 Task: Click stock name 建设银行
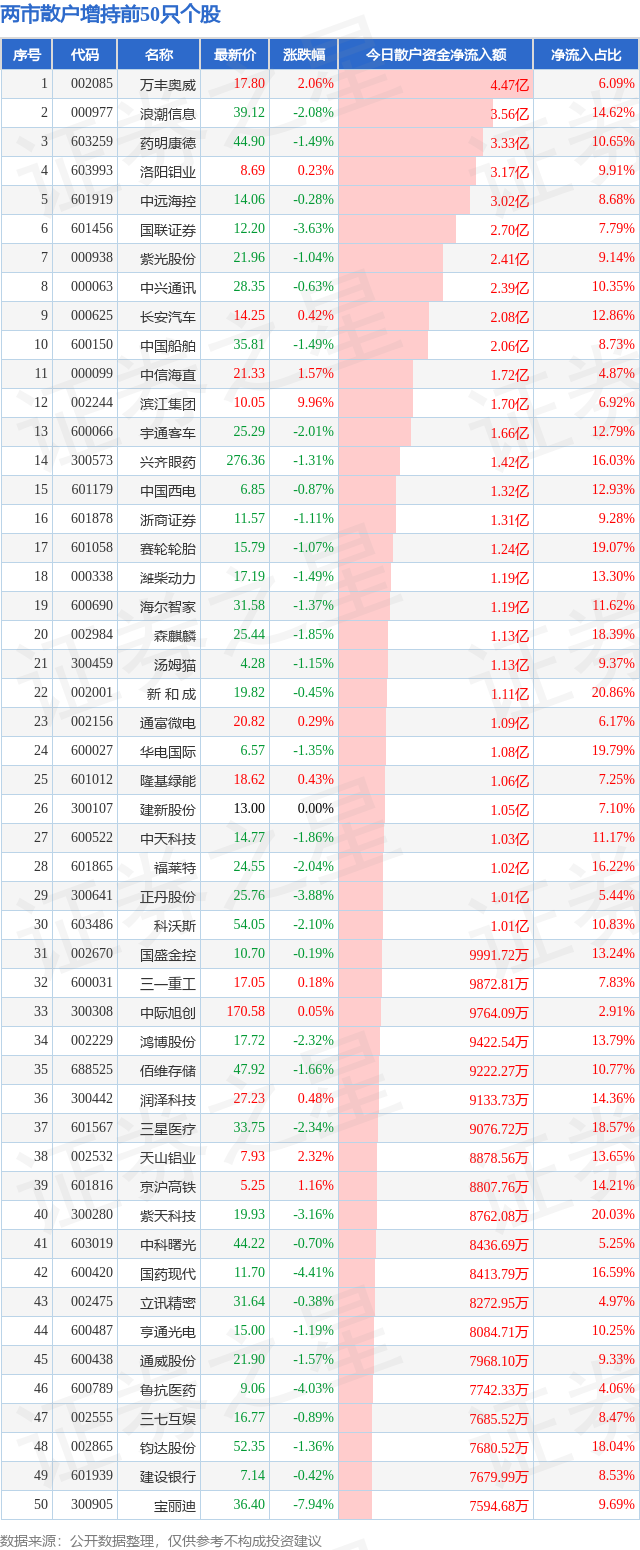click(x=168, y=1476)
